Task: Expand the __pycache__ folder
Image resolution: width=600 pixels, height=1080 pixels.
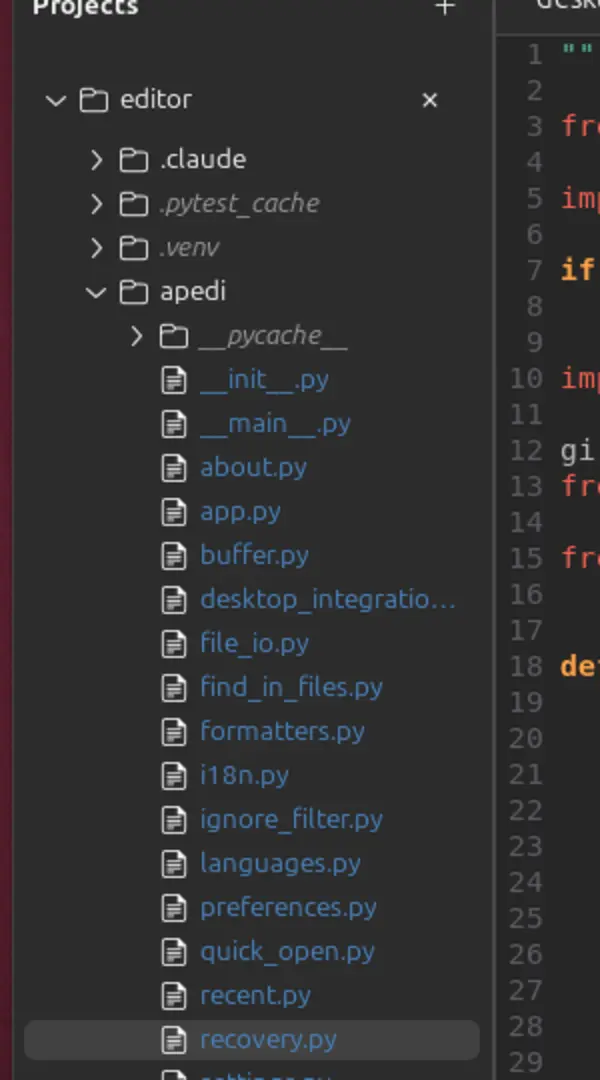Action: [136, 336]
